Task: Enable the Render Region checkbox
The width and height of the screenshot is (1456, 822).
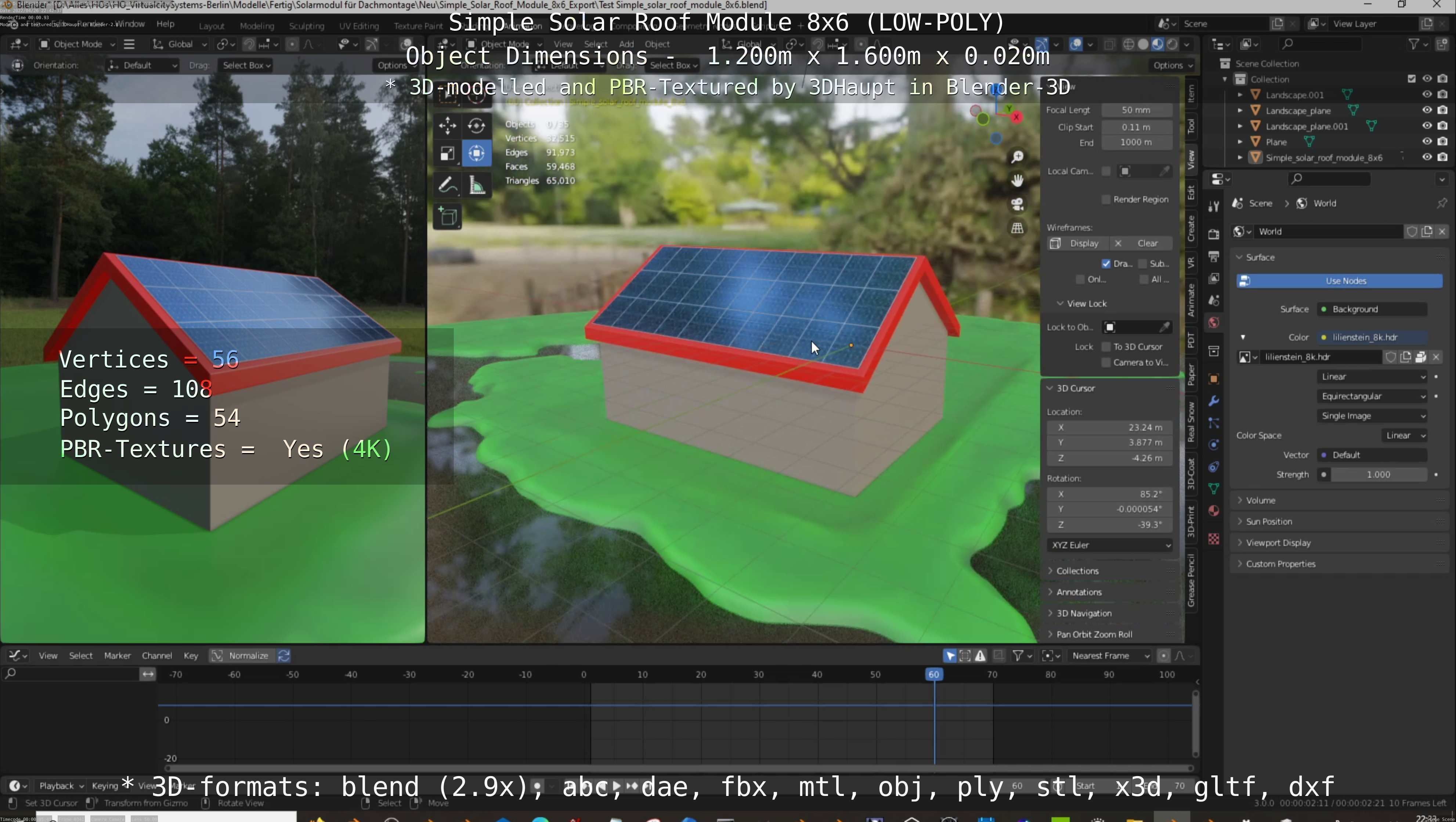Action: (1106, 199)
